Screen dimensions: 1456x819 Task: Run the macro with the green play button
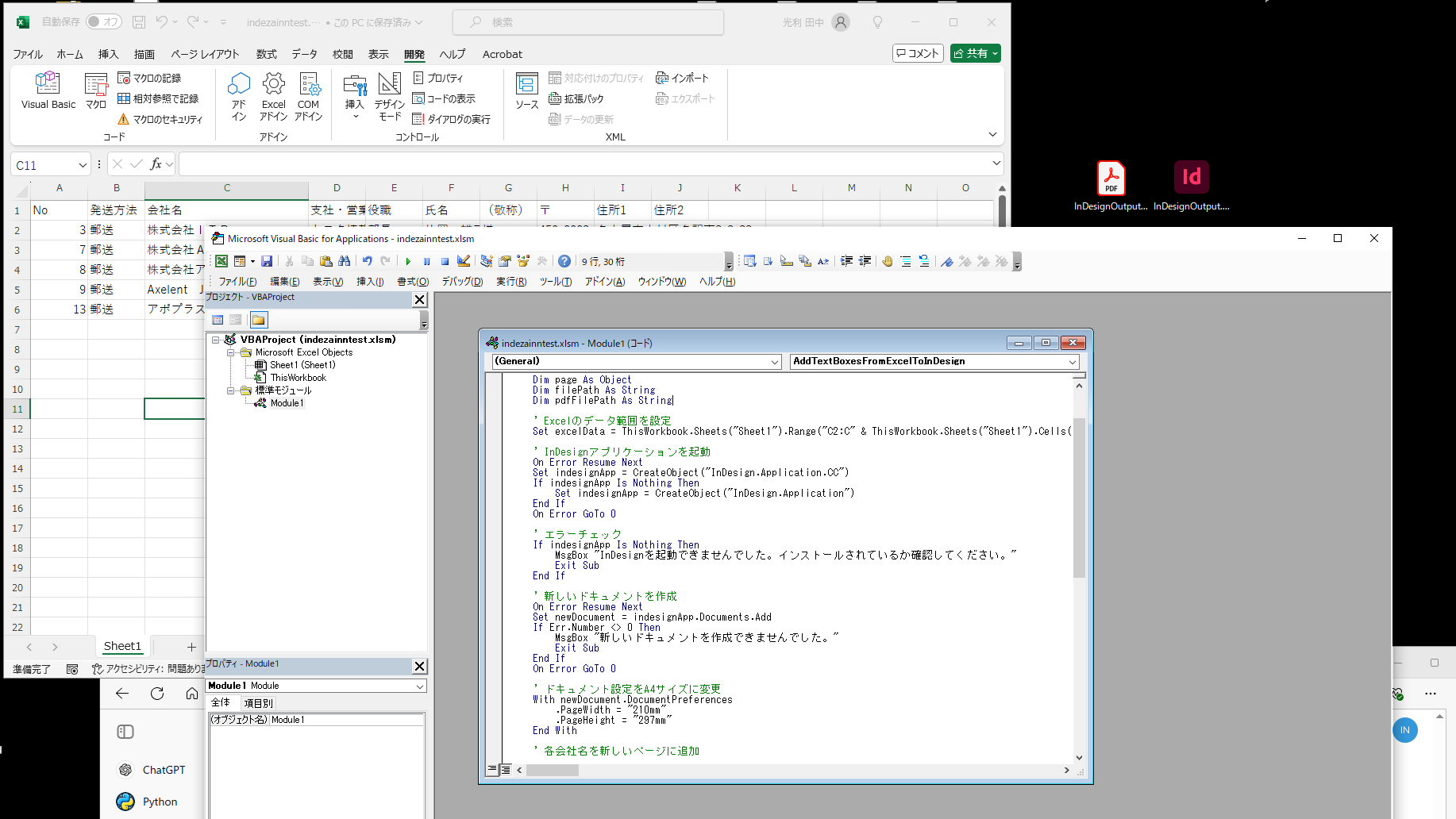pos(408,261)
